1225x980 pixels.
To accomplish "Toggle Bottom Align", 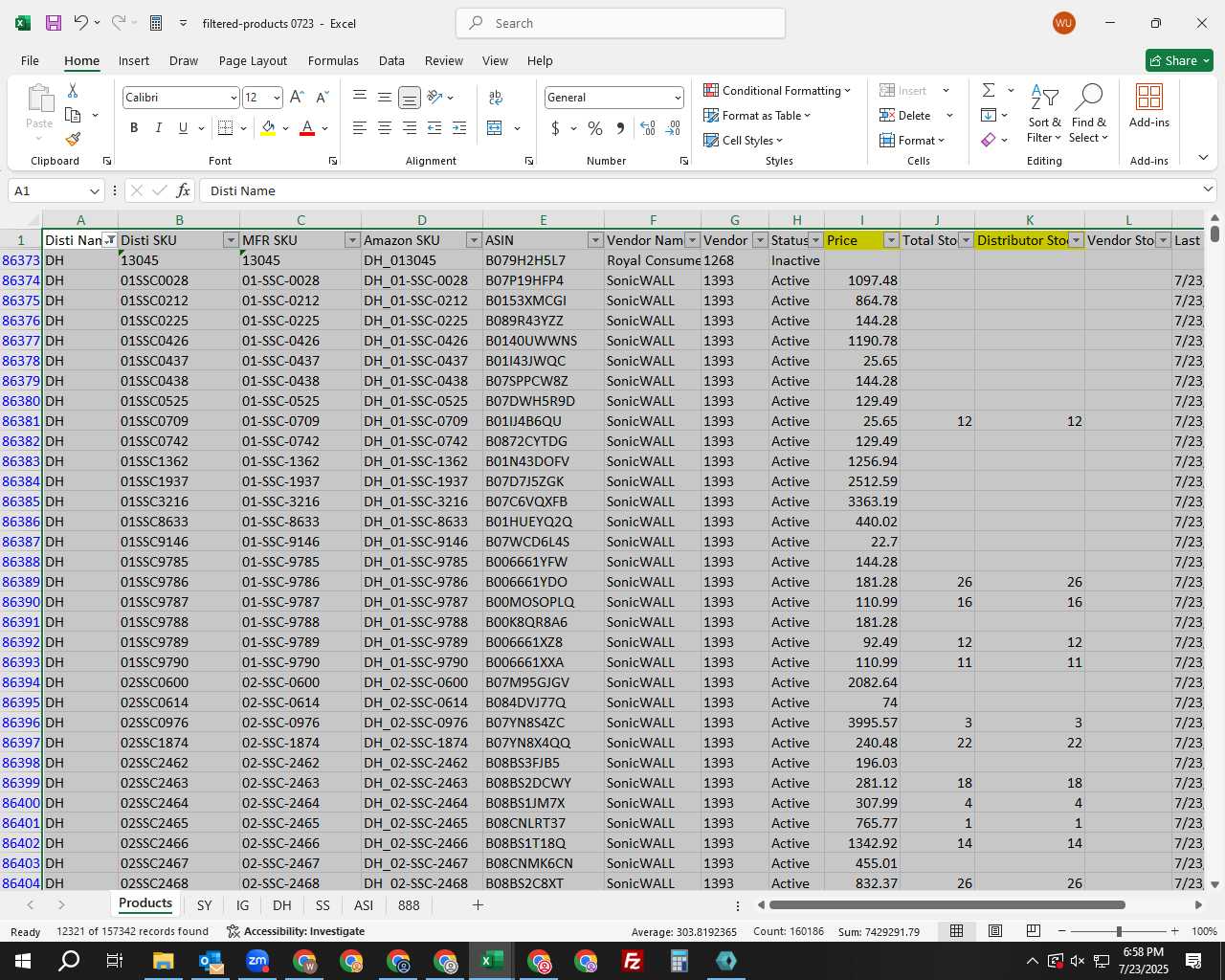I will click(410, 97).
